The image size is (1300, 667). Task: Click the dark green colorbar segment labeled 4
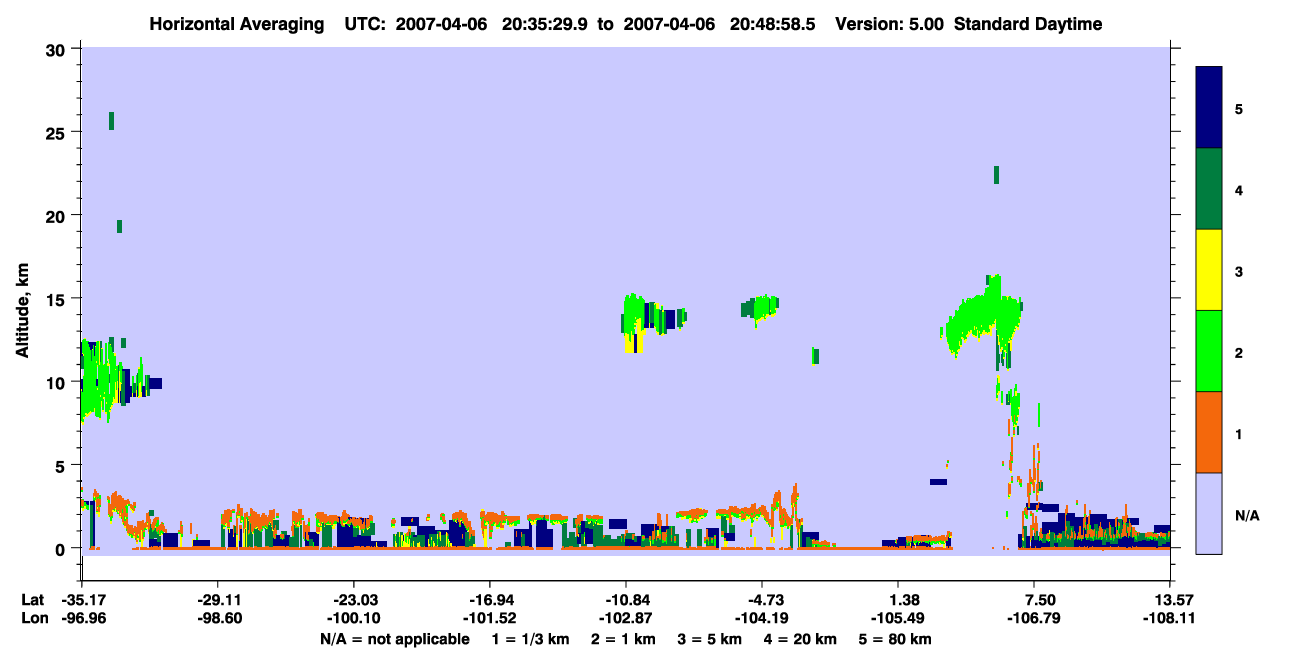(x=1209, y=189)
